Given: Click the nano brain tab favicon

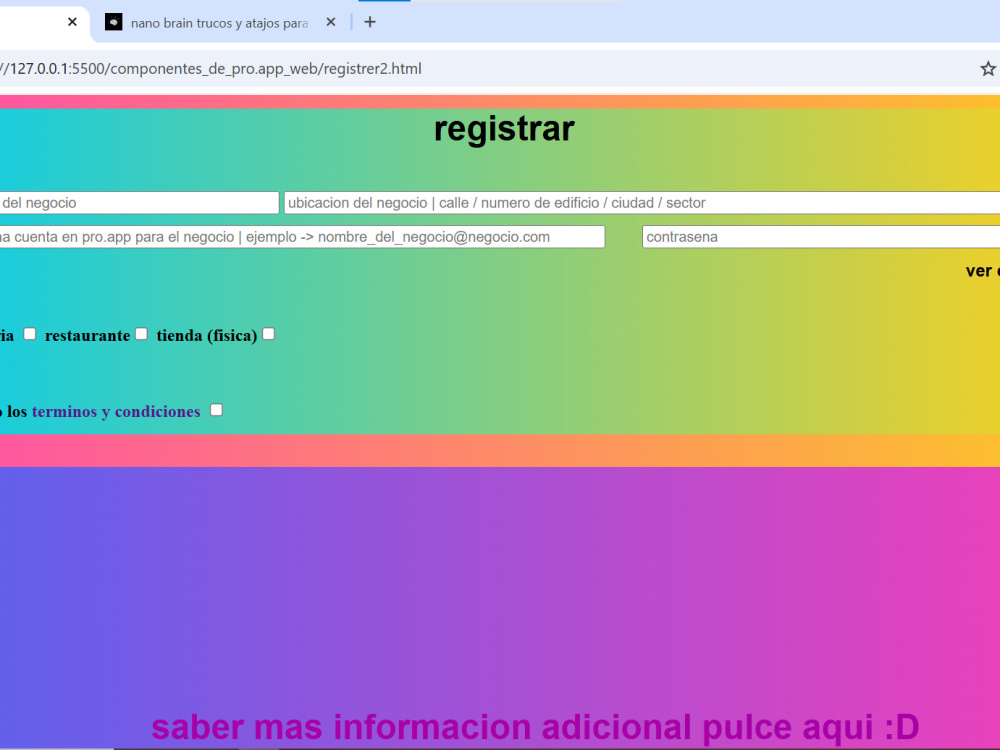Looking at the screenshot, I should 114,22.
